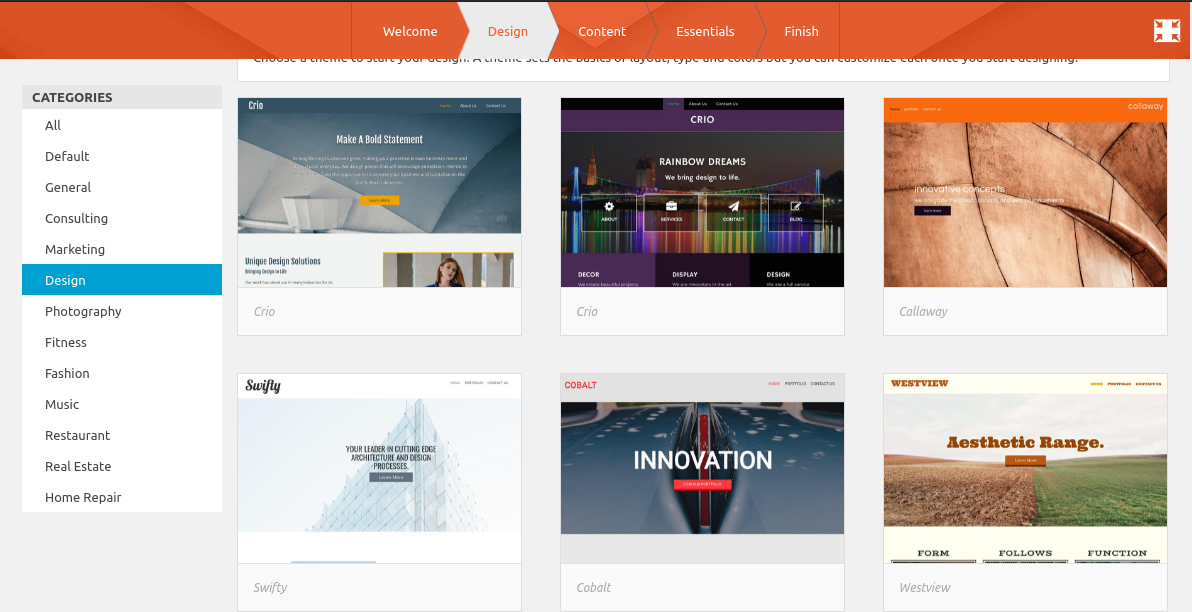1192x612 pixels.
Task: Select the Consulting category
Action: [x=122, y=218]
